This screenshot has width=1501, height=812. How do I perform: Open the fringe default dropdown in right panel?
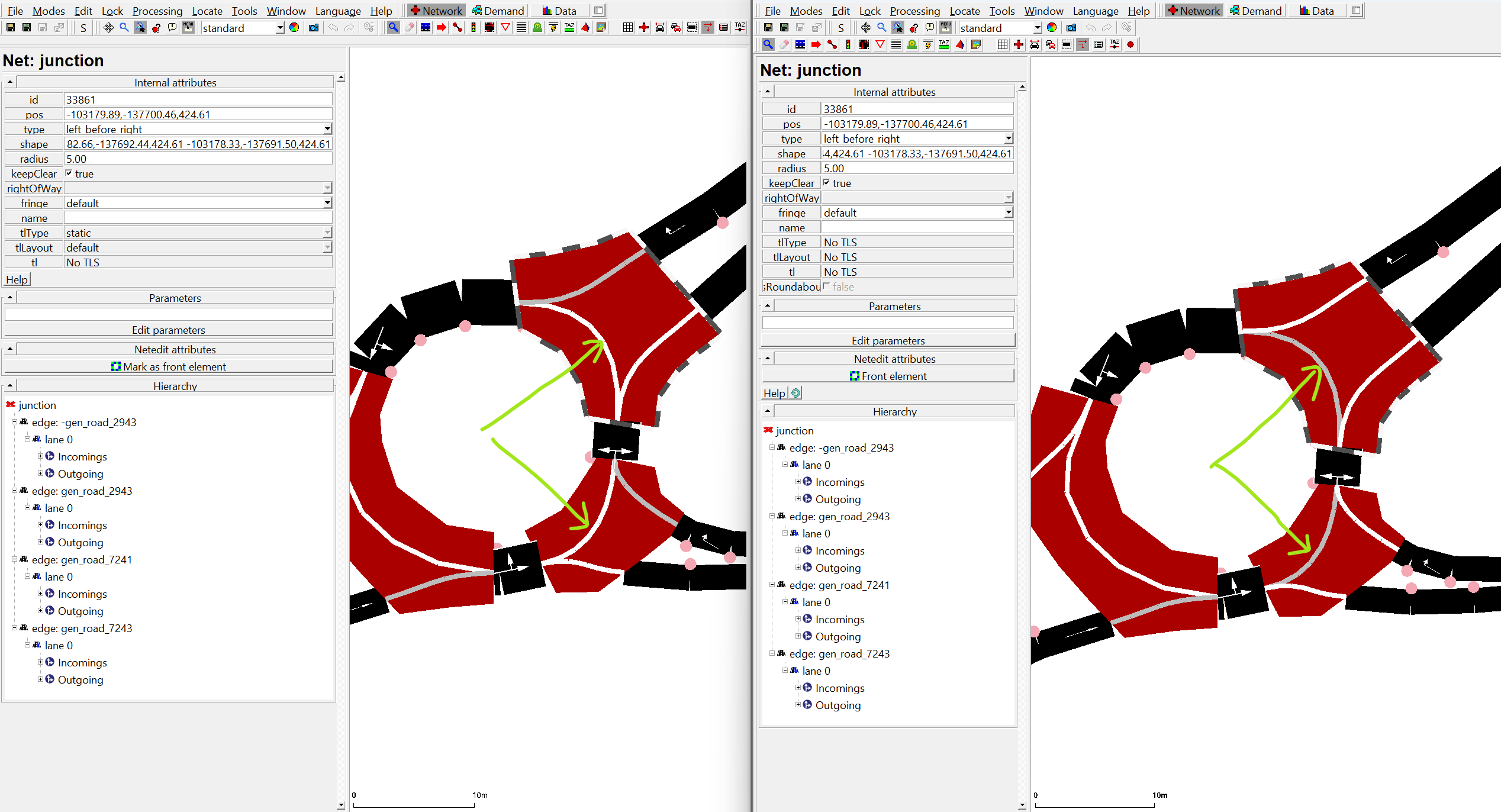pos(1008,212)
